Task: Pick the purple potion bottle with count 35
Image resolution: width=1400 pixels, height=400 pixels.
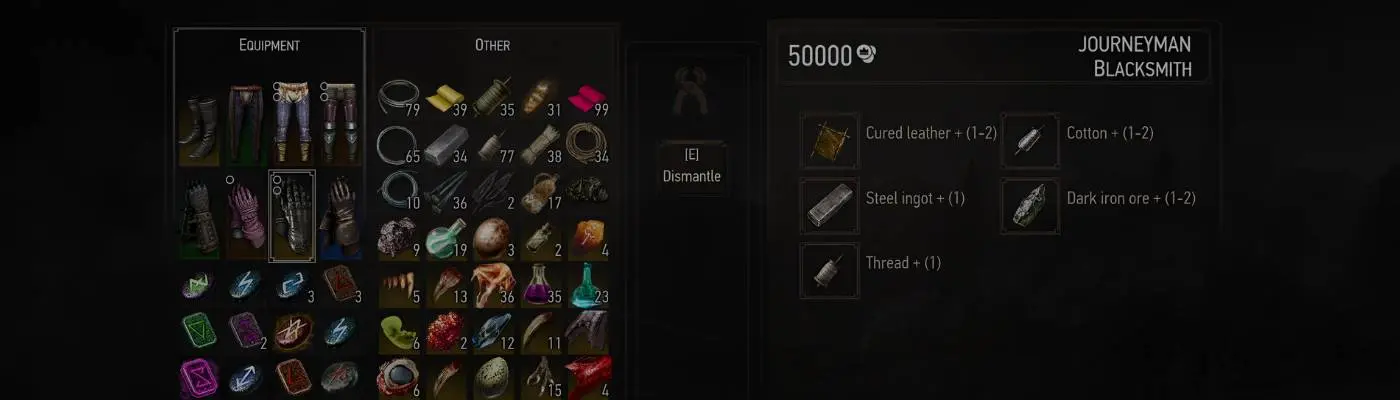Action: pos(541,285)
